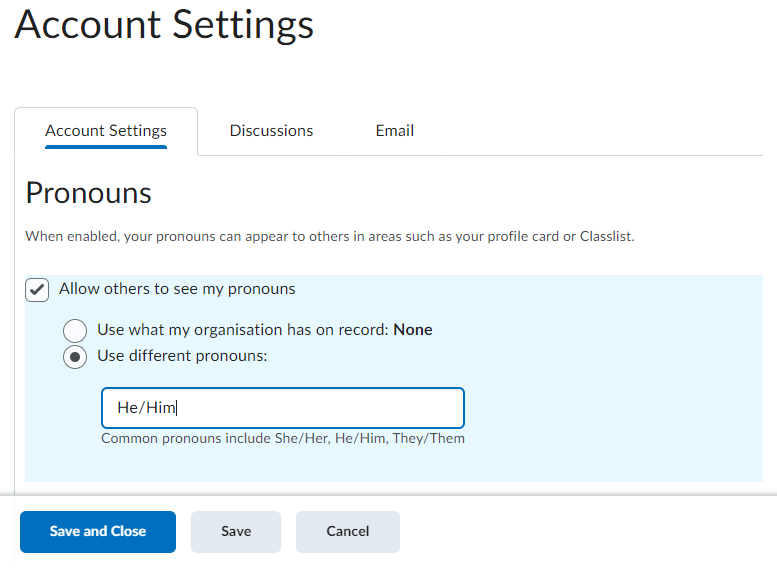Click the 'Allow others to see my pronouns' label

(177, 289)
